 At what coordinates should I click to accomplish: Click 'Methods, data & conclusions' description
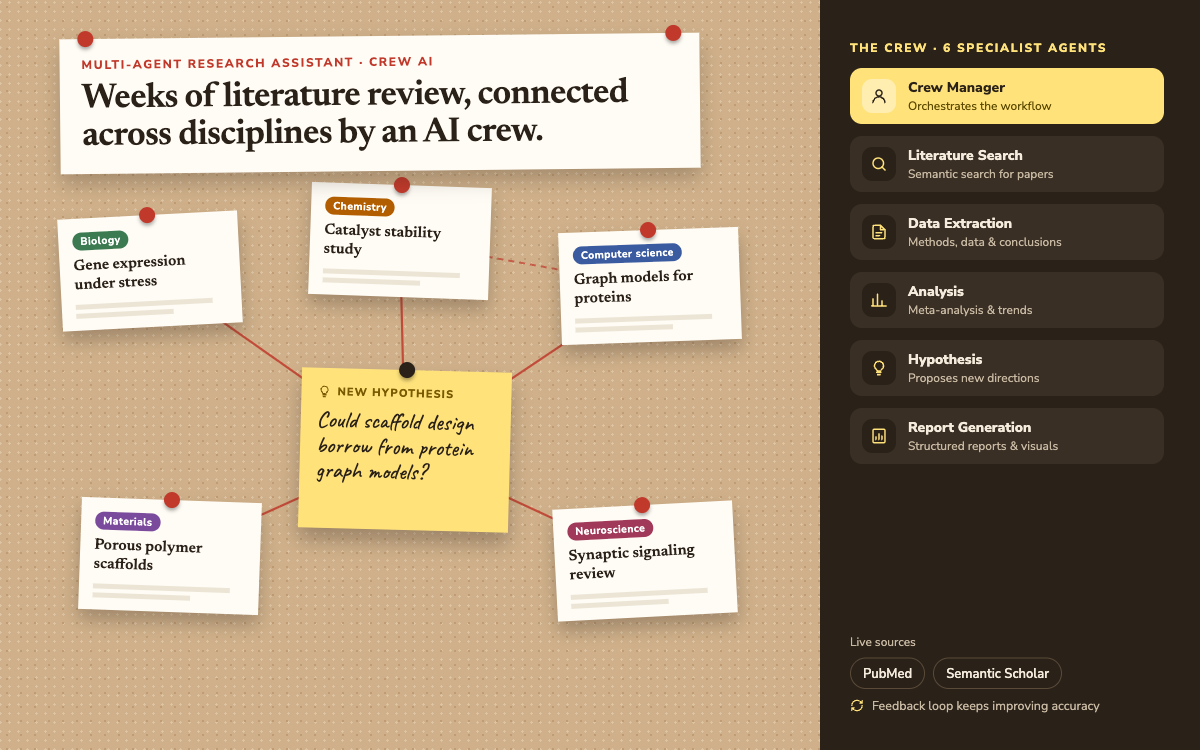tap(985, 242)
